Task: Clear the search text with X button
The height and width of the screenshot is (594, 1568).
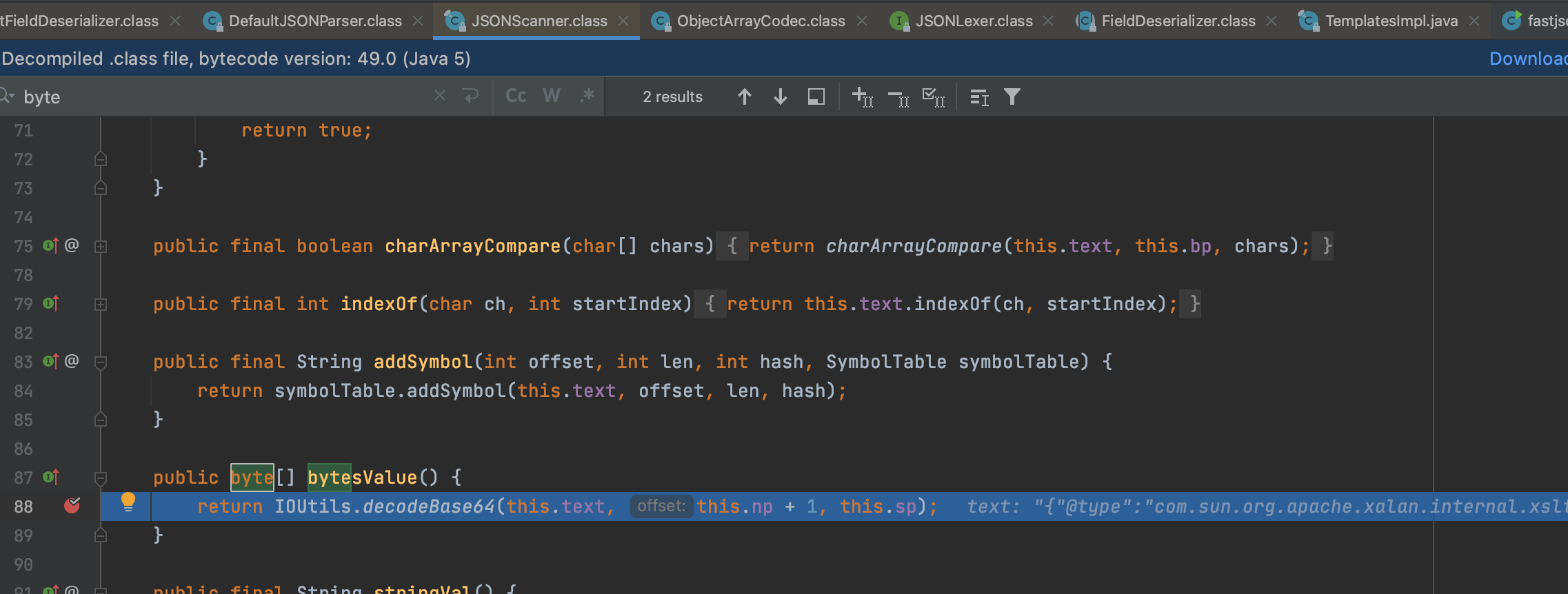Action: (x=439, y=96)
